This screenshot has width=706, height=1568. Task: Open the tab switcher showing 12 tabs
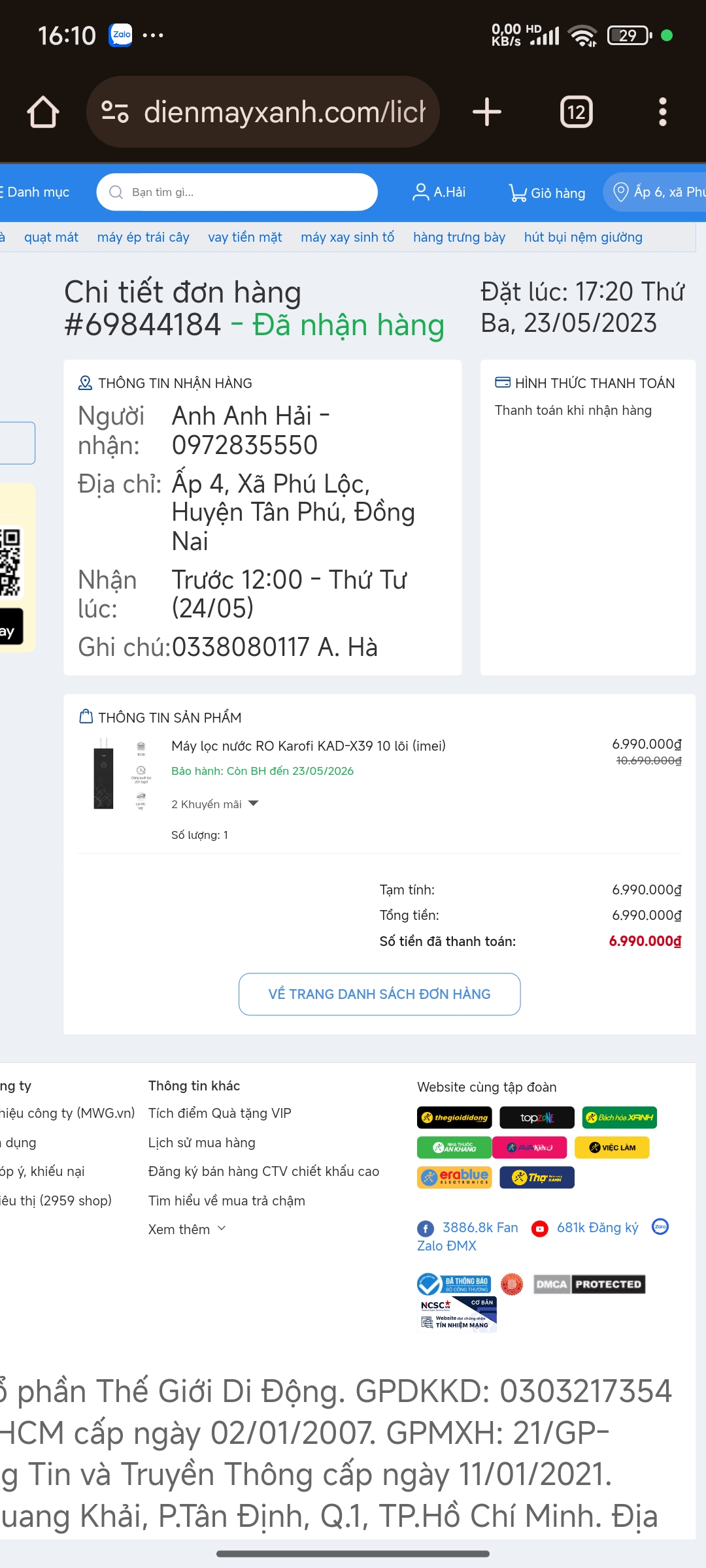click(x=576, y=112)
